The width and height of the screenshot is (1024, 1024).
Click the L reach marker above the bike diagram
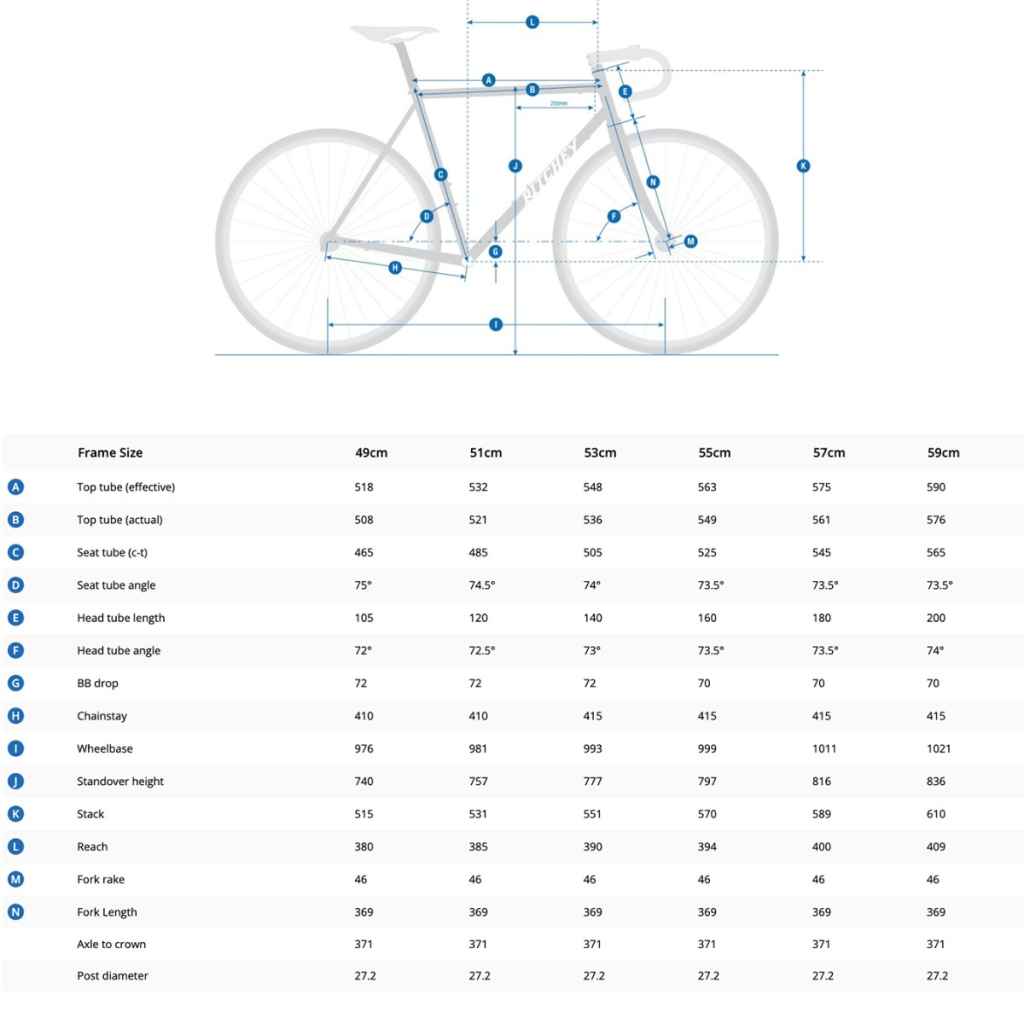pyautogui.click(x=532, y=22)
